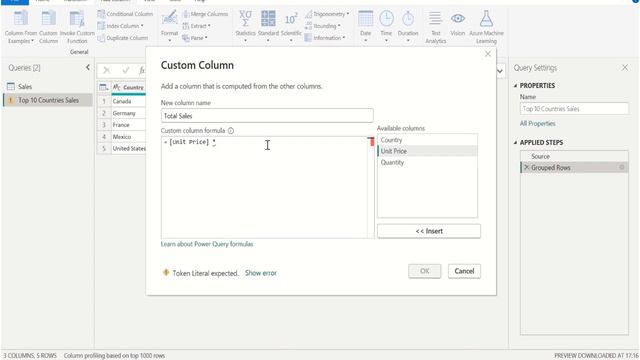Click Azure Machine Learning icon
This screenshot has height=360, width=640.
tap(486, 18)
